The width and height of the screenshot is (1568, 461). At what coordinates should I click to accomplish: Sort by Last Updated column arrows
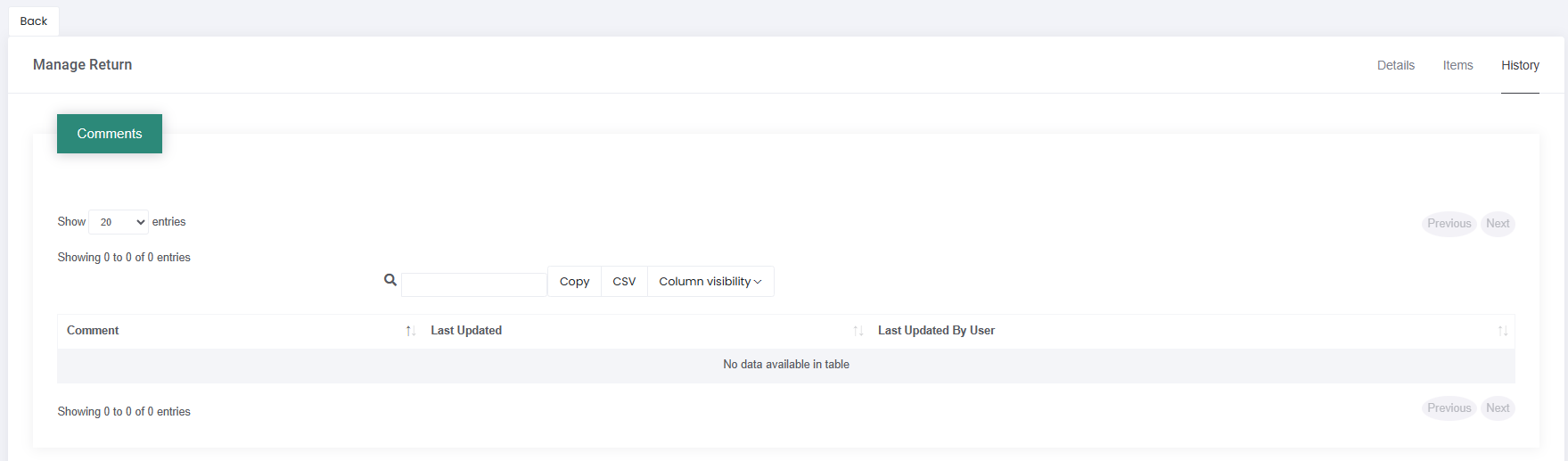click(858, 331)
